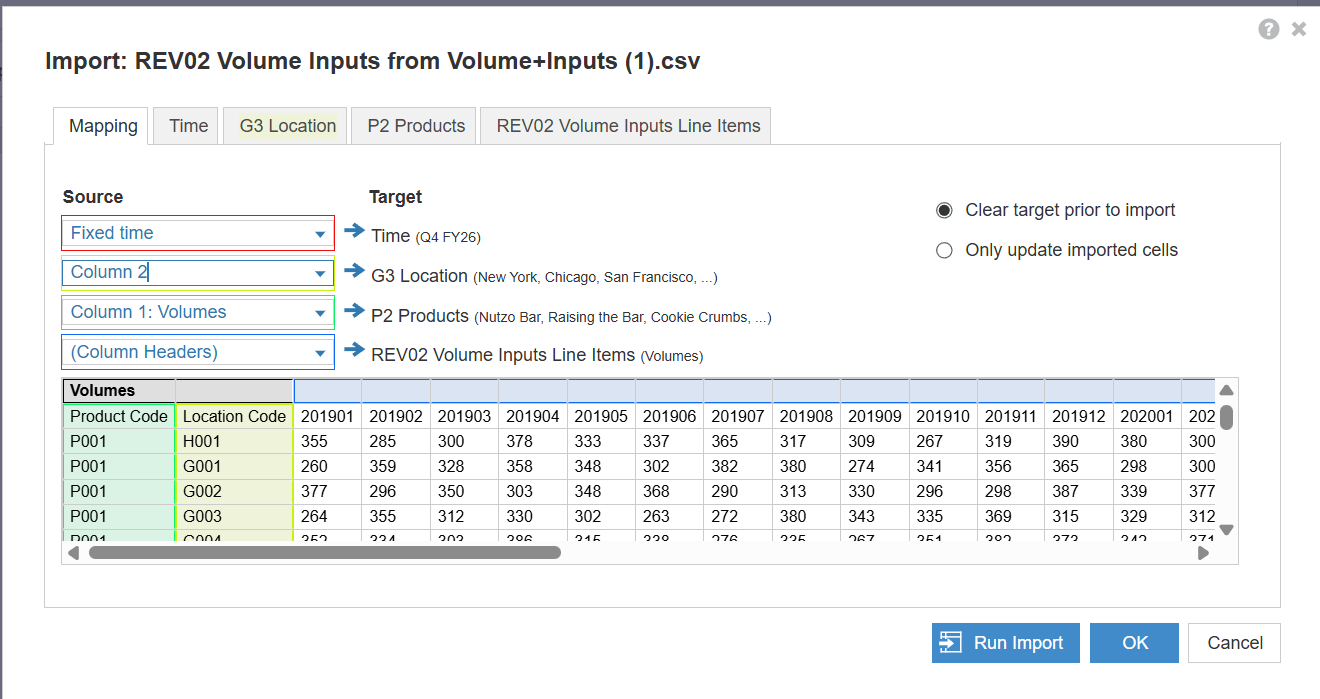1320x699 pixels.
Task: Click the Run Import button
Action: click(1005, 643)
